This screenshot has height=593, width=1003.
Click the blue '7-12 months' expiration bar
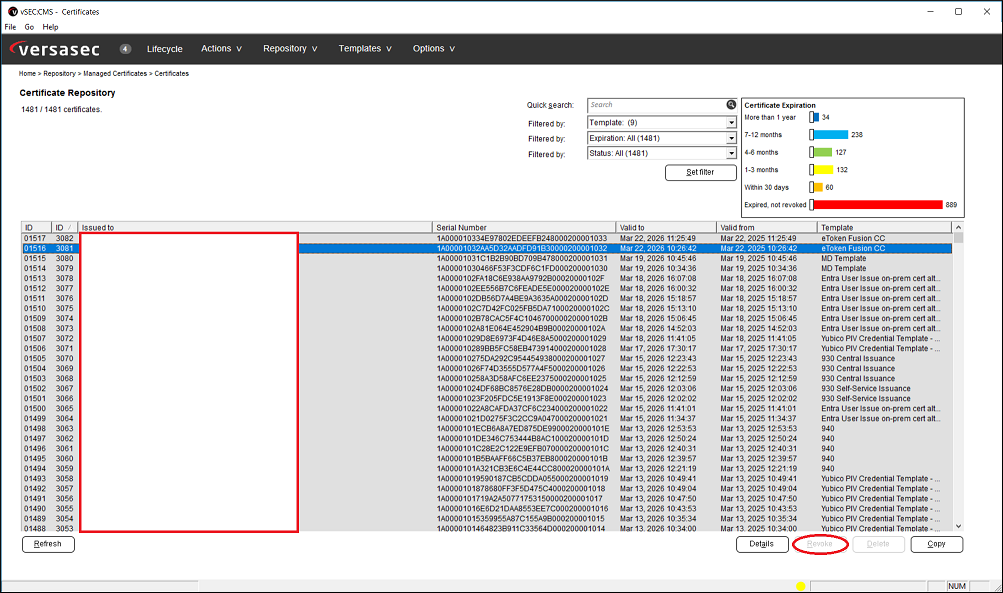tap(831, 135)
